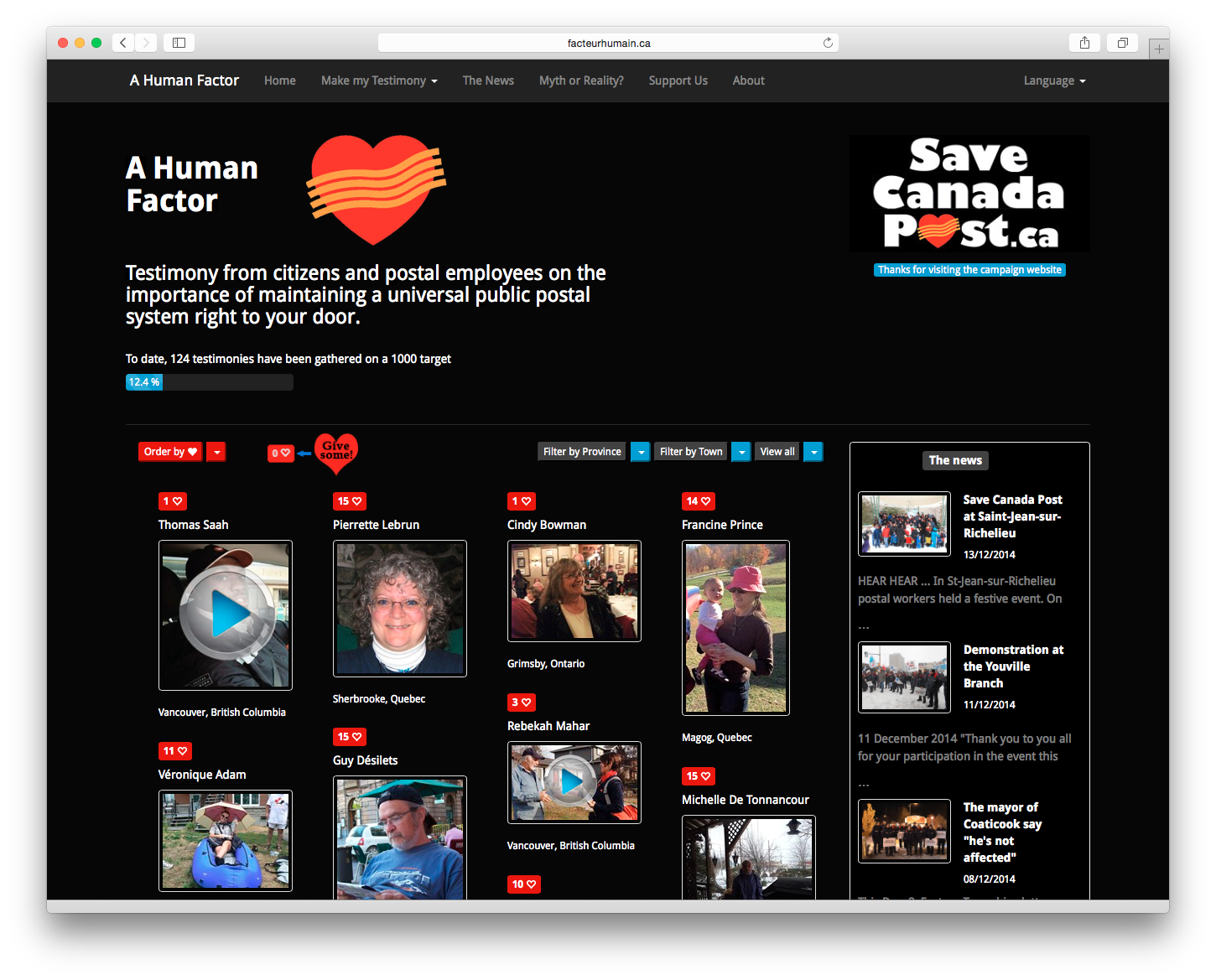
Task: Open the Language dropdown menu
Action: pyautogui.click(x=1054, y=81)
